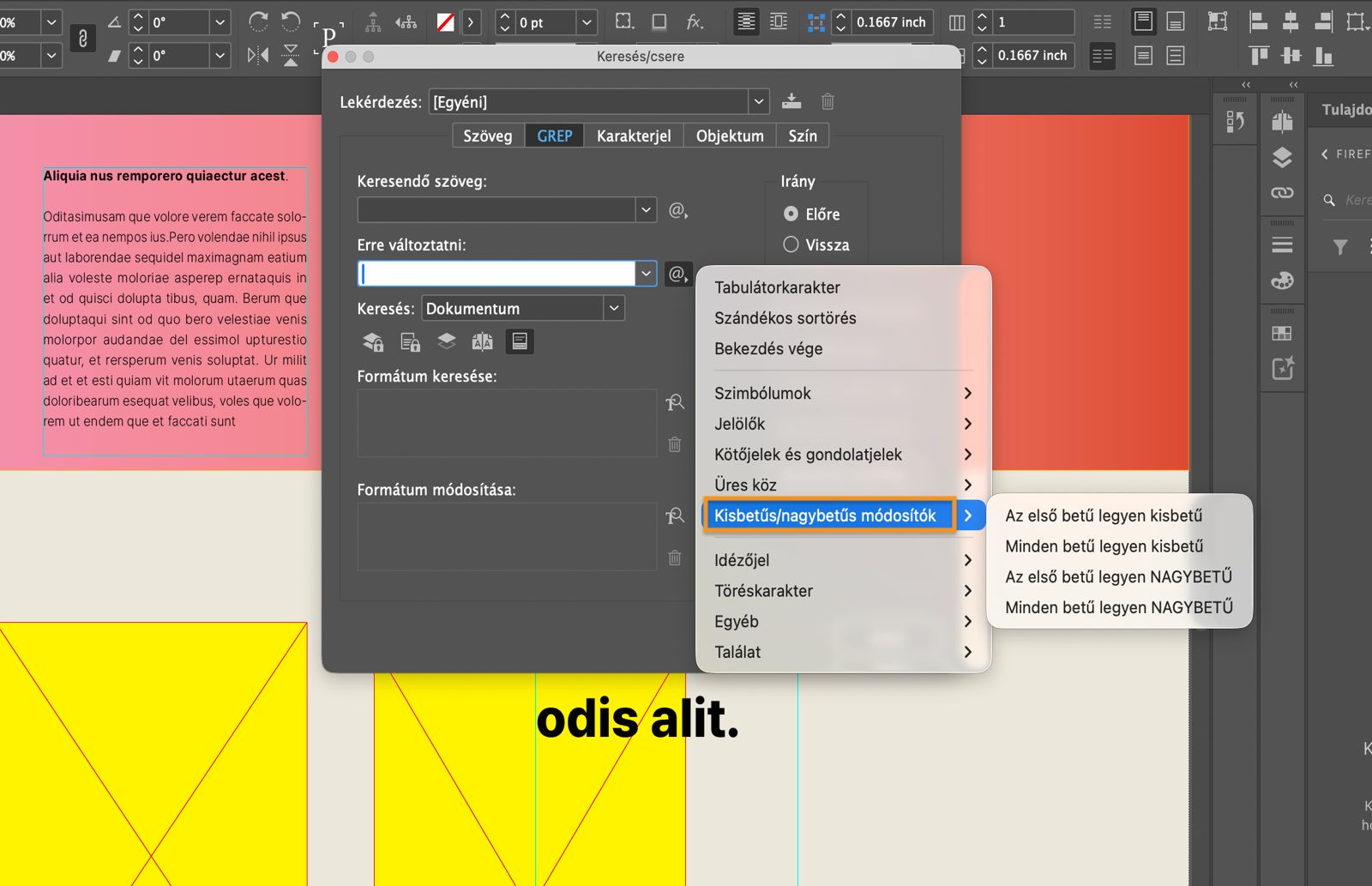Click the rotate clockwise 90° icon

tap(258, 21)
